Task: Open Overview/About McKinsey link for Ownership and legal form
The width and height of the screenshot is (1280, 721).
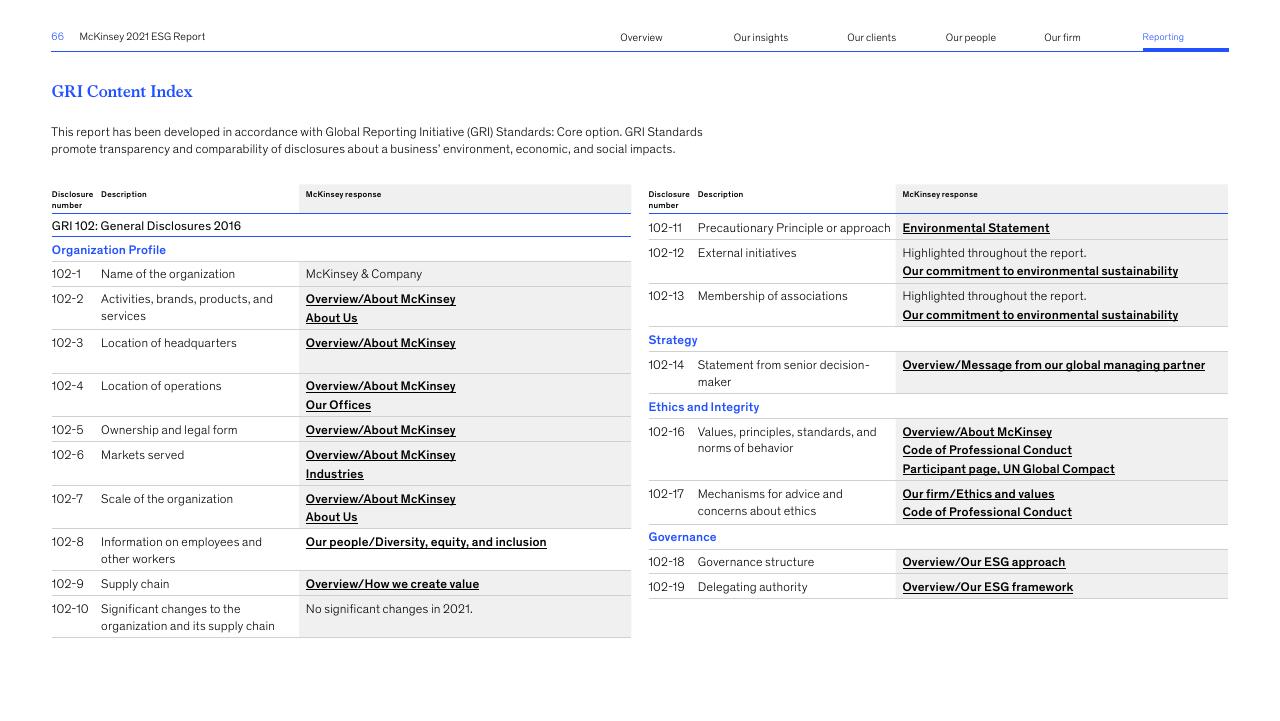Action: 380,430
